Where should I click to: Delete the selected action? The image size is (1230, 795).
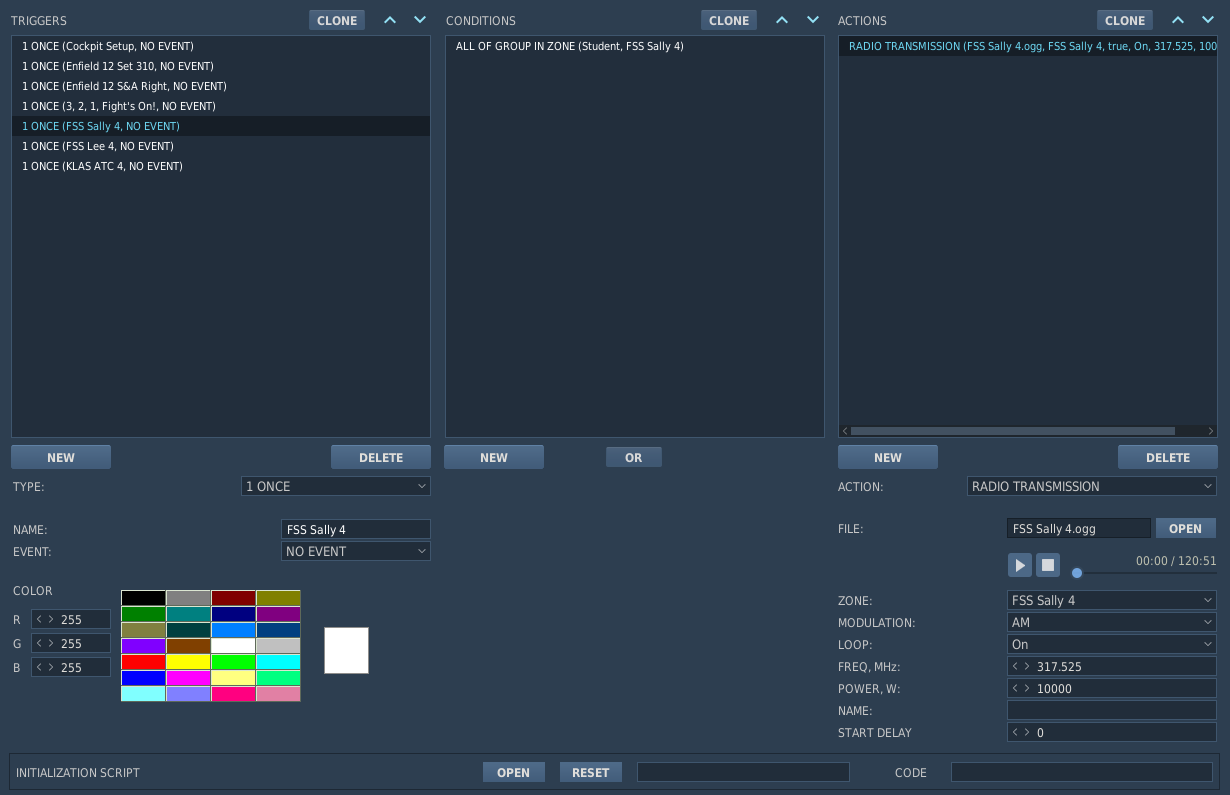pyautogui.click(x=1168, y=457)
